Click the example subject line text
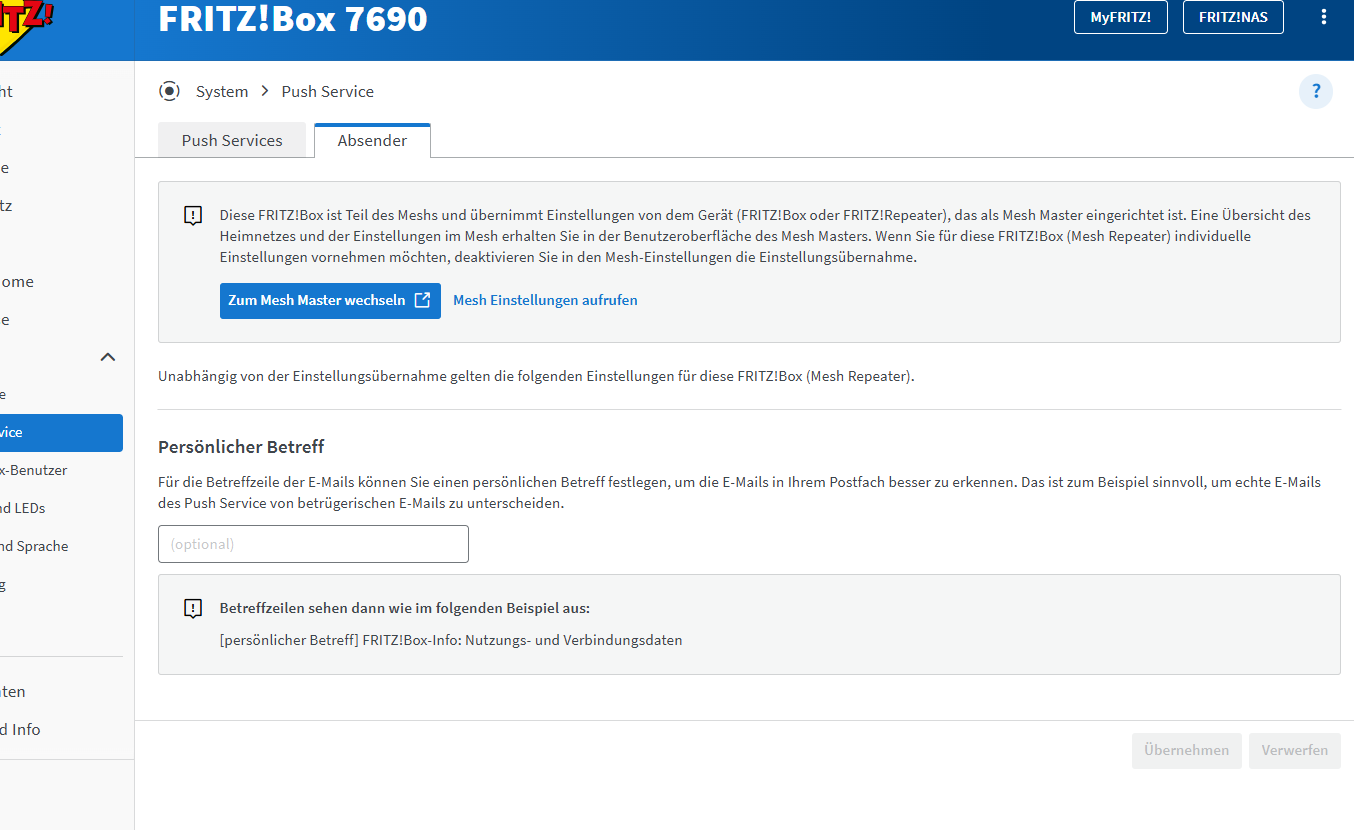The height and width of the screenshot is (830, 1354). [451, 640]
